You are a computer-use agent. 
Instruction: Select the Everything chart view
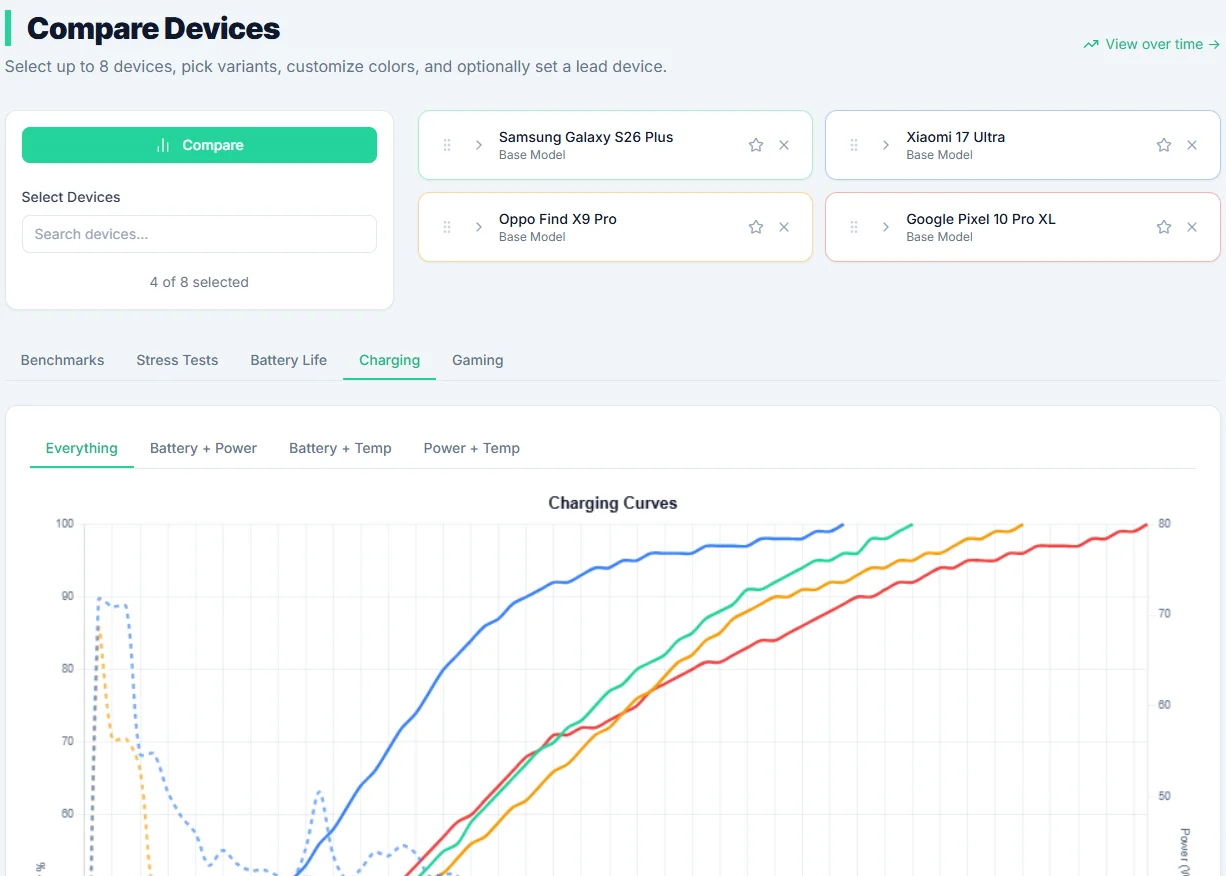pos(82,448)
